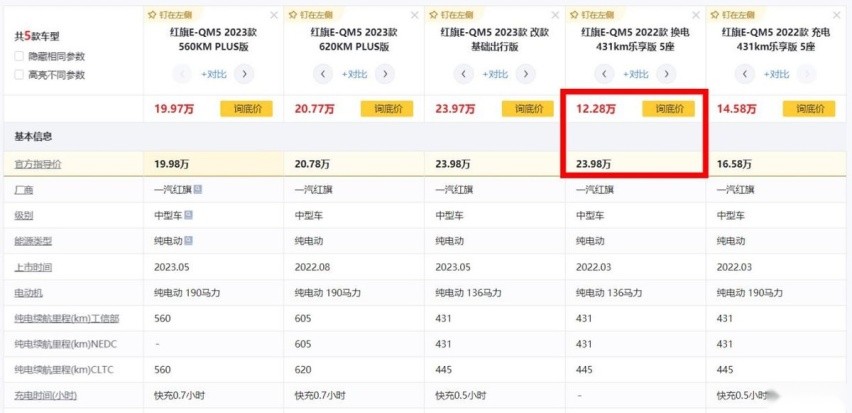The width and height of the screenshot is (852, 413).
Task: Tick the 隐藏相同参数 checkbox
Action: [x=19, y=56]
